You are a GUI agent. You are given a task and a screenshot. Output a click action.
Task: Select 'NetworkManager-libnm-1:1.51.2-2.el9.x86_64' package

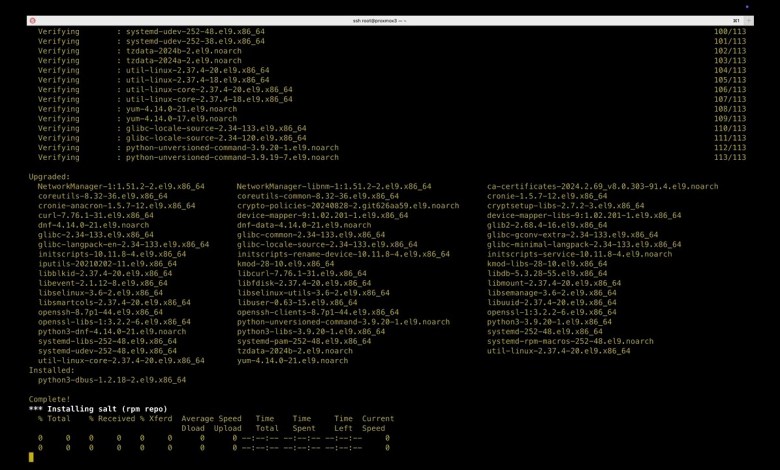[x=334, y=187]
